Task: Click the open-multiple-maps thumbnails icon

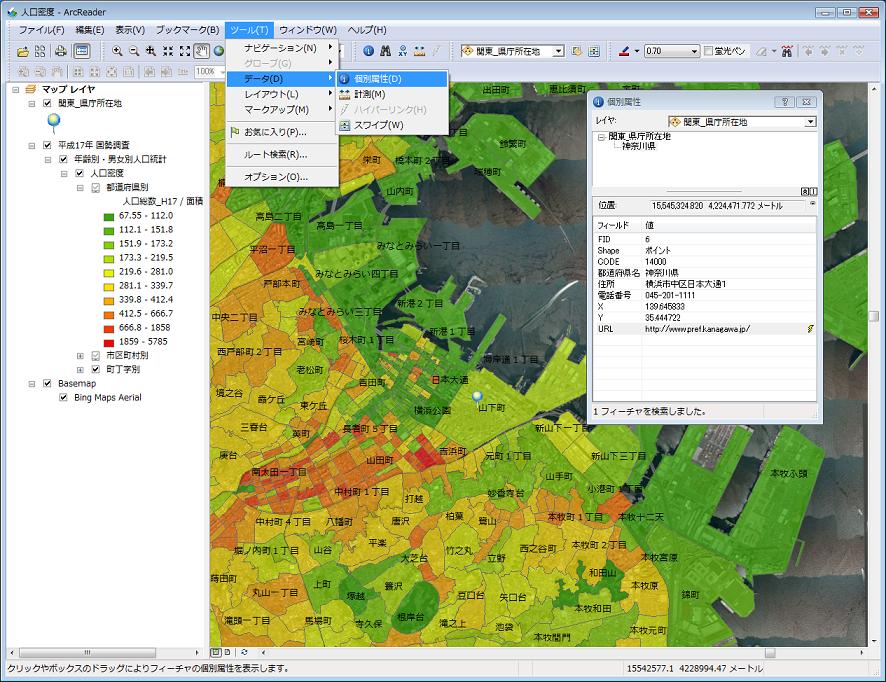Action: coord(40,51)
